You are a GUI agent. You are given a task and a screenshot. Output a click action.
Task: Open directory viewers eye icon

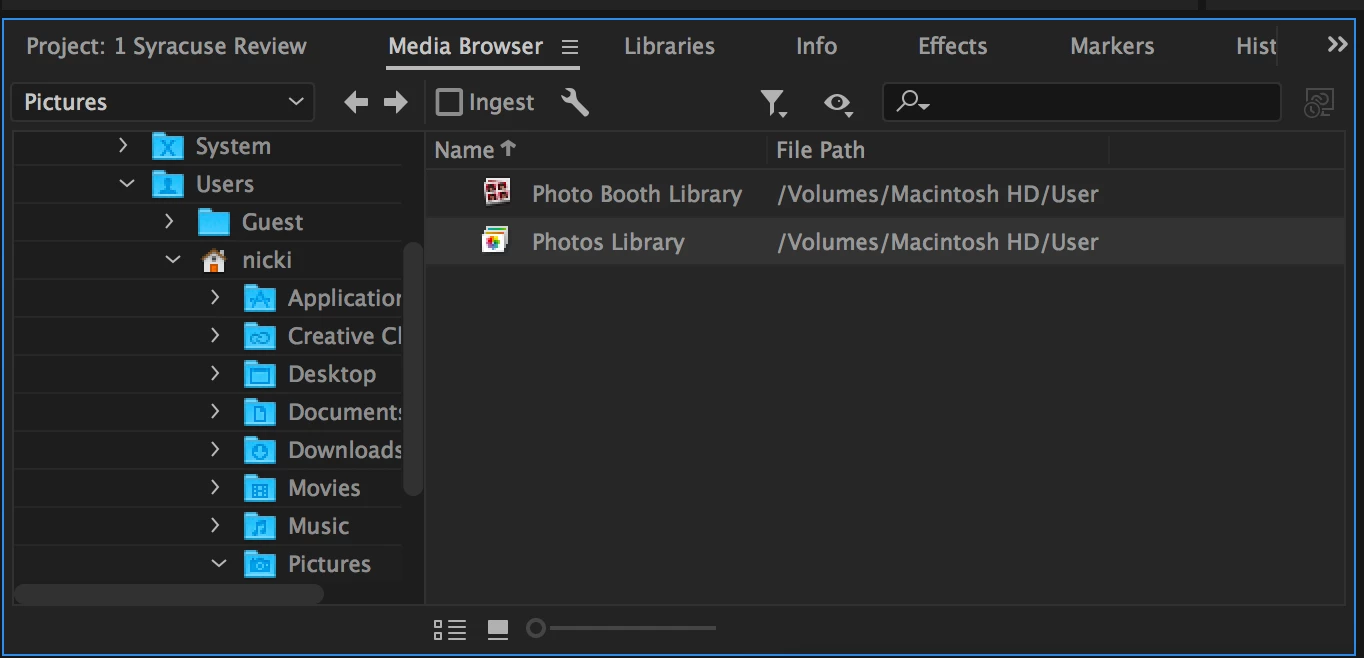pyautogui.click(x=838, y=103)
